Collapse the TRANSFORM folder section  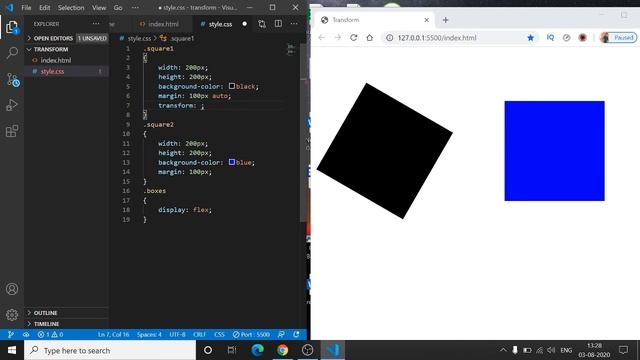coord(67,49)
